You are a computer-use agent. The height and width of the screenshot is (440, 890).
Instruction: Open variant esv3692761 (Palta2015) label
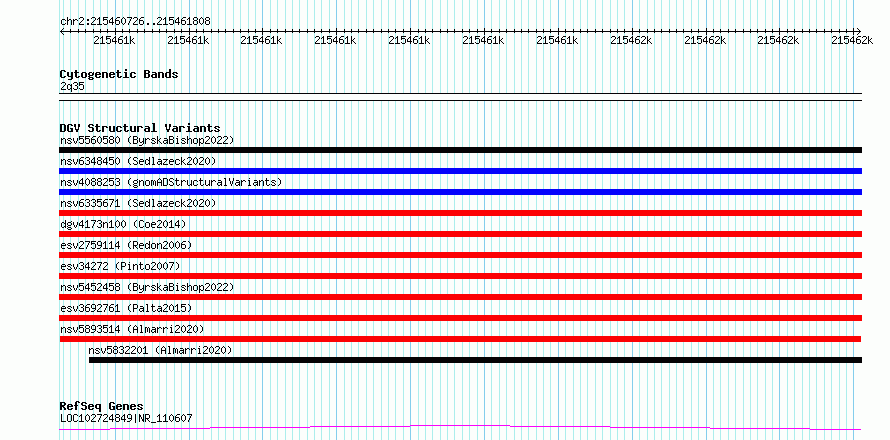pyautogui.click(x=126, y=308)
